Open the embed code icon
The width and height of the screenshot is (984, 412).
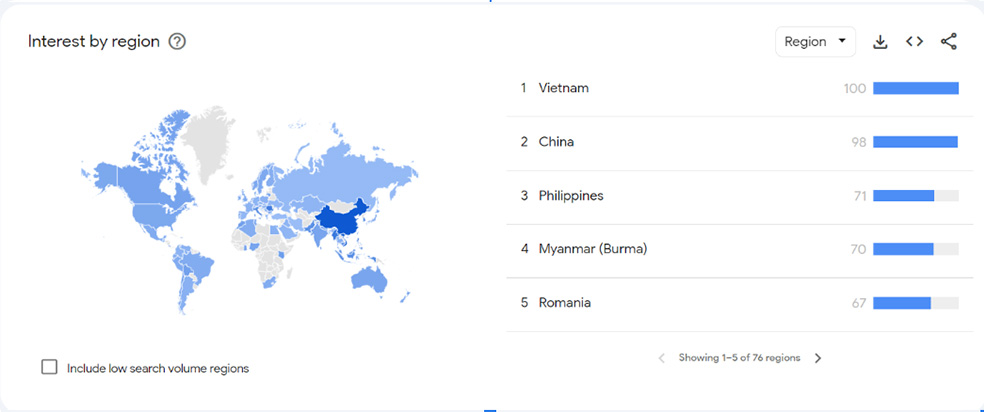[x=914, y=42]
